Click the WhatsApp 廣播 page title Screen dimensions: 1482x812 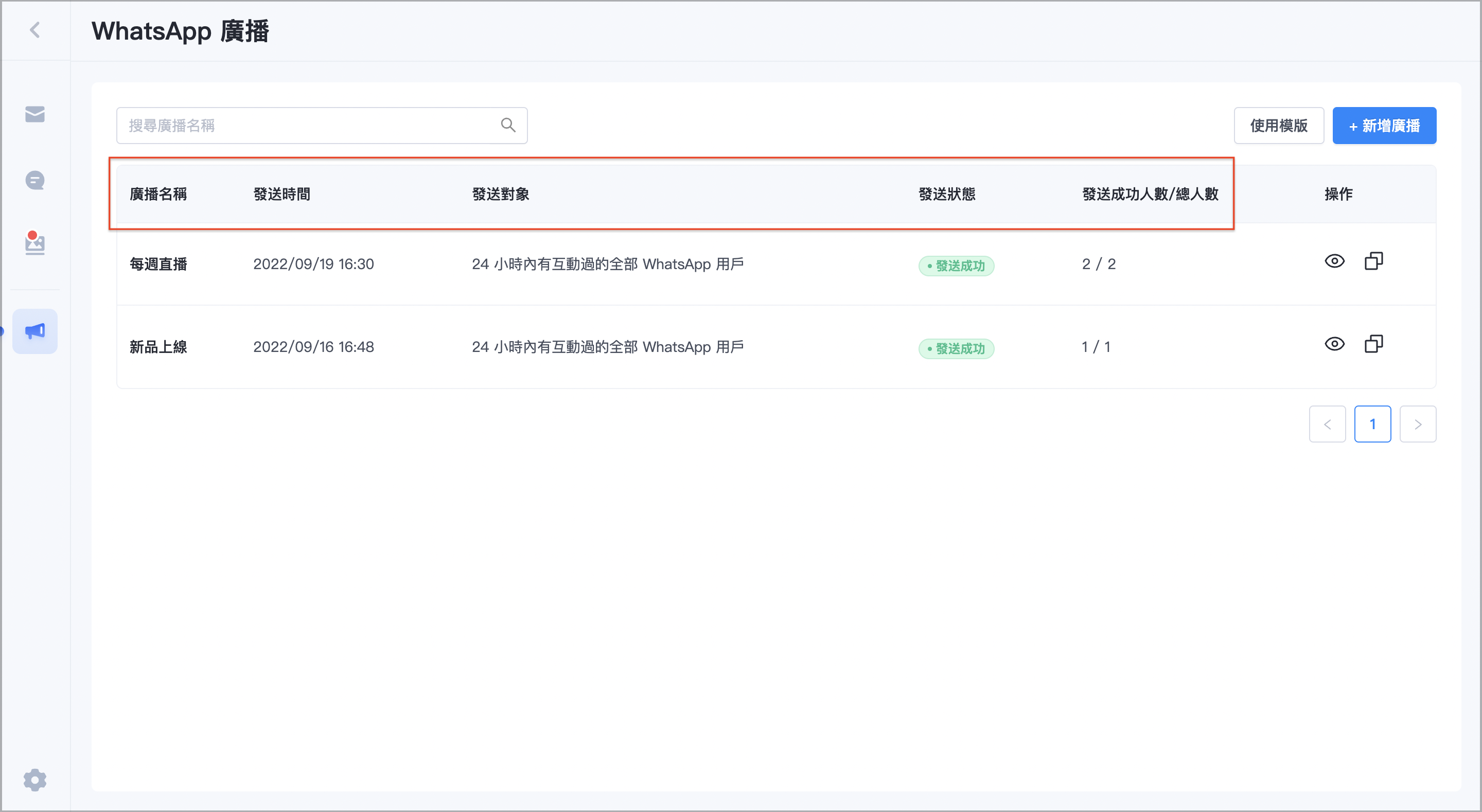tap(180, 30)
